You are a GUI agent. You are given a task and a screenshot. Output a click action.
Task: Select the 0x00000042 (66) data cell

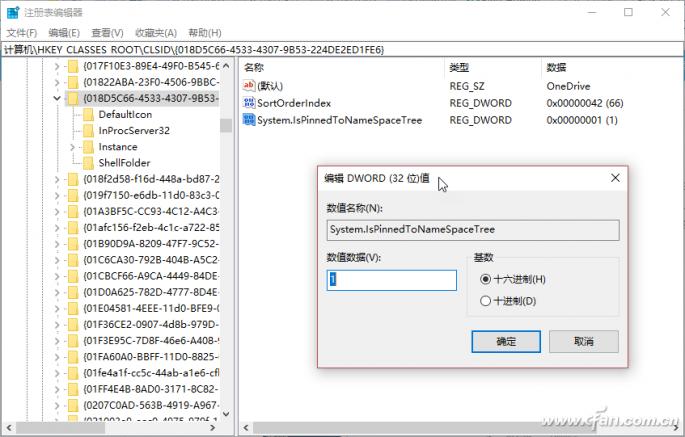(x=585, y=103)
